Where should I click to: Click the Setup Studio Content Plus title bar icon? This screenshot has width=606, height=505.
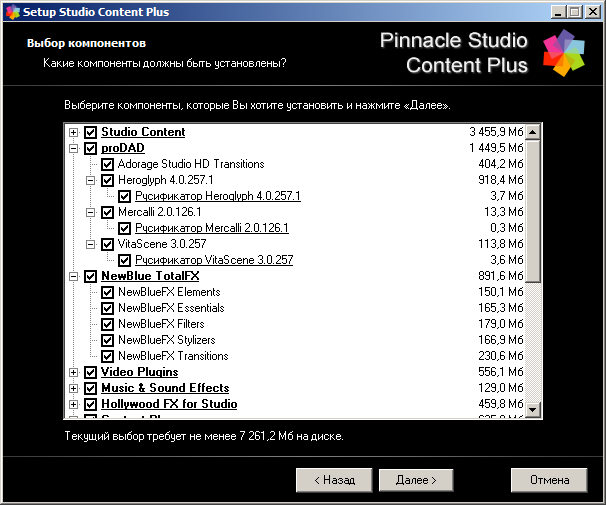pyautogui.click(x=13, y=12)
